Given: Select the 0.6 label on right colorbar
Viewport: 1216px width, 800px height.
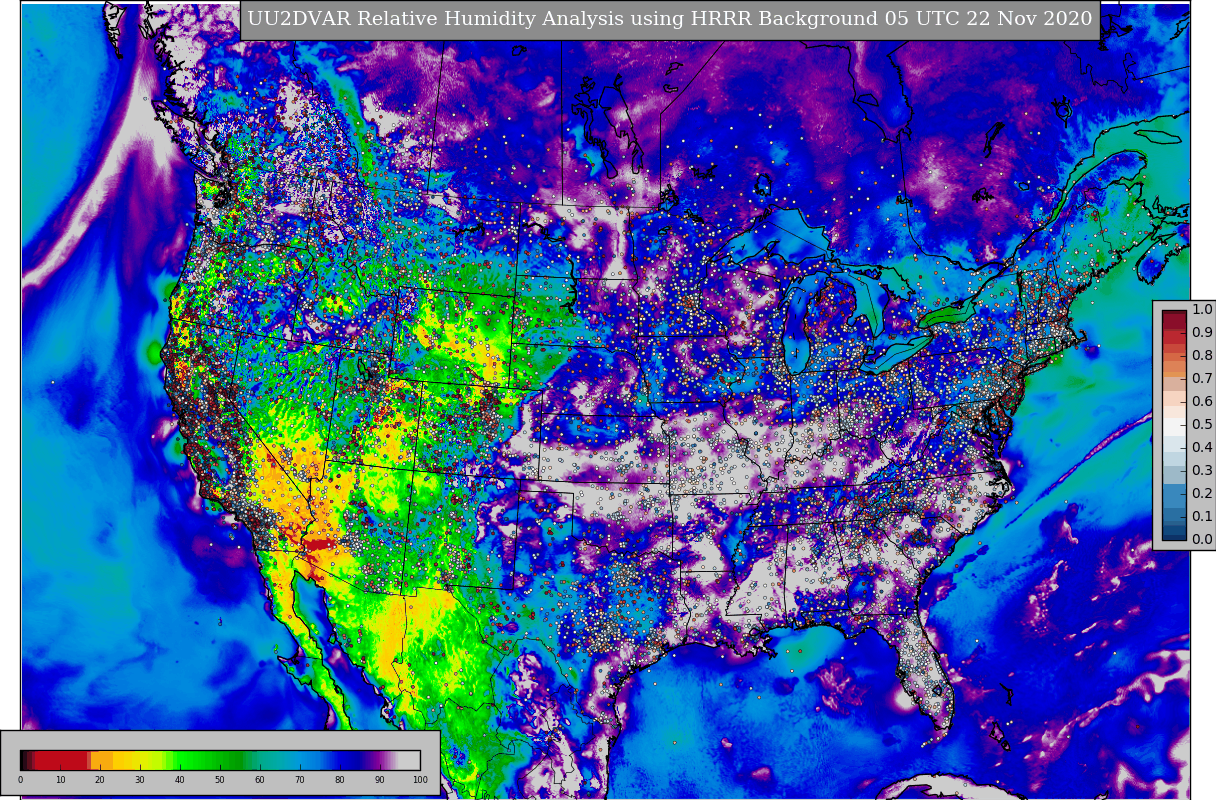Looking at the screenshot, I should pos(1202,402).
